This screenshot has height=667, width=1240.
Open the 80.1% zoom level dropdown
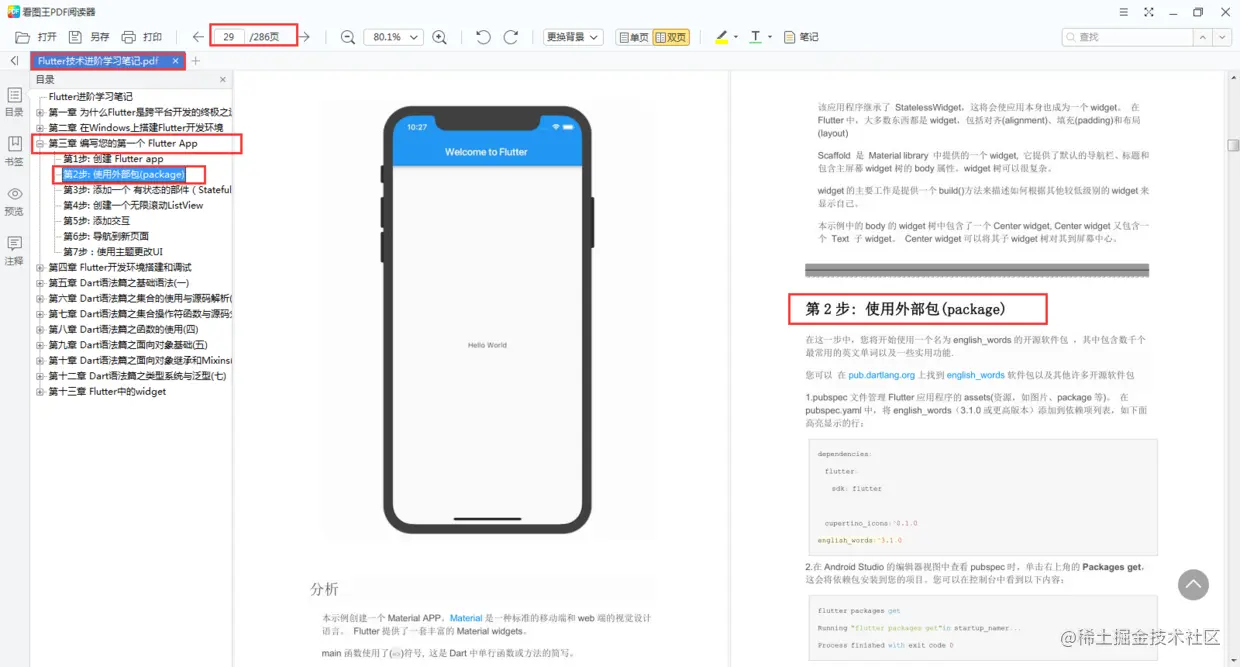393,37
